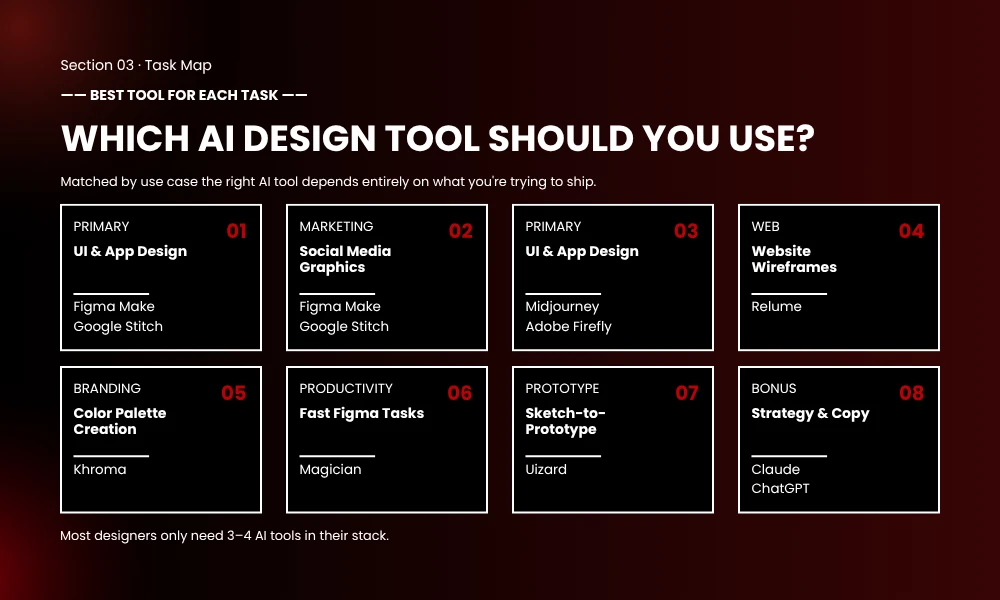Click the 'BEST TOOL FOR EACH TASK' subtitle
This screenshot has height=600, width=1000.
coord(184,95)
